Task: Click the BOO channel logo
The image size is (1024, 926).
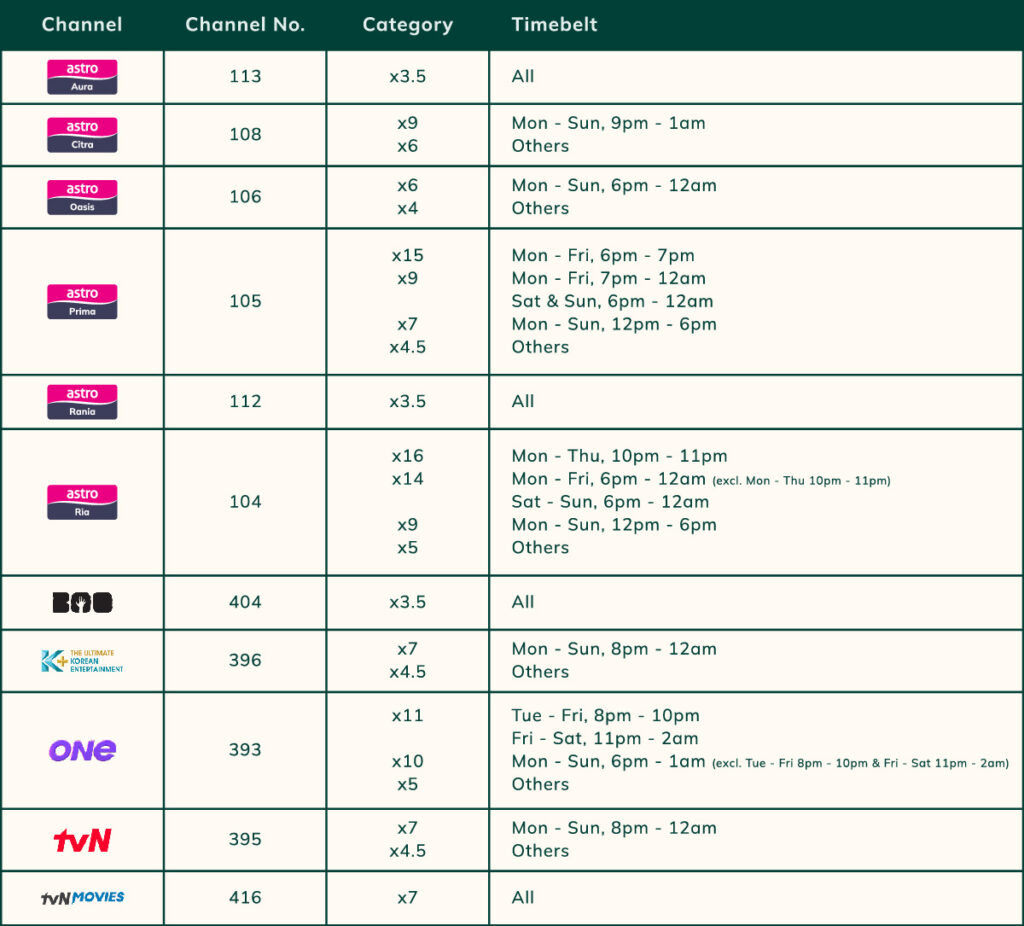Action: [82, 602]
